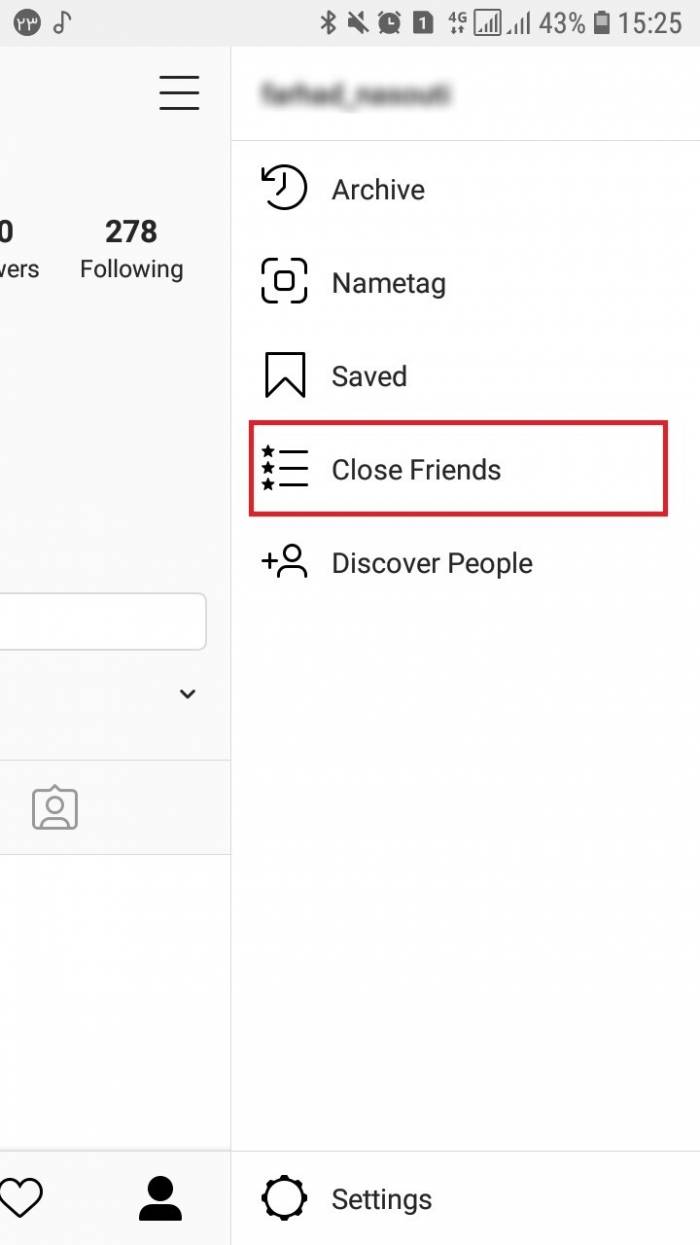
Task: Expand the suggestions chevron dropdown
Action: [x=187, y=694]
